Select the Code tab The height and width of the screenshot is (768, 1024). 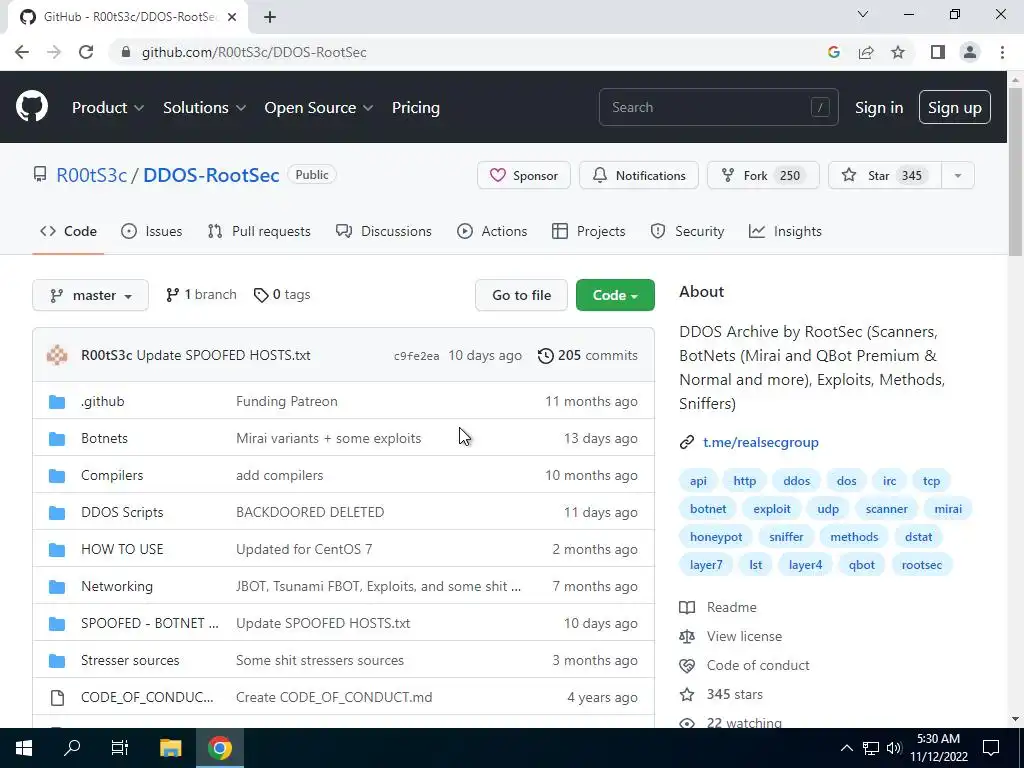coord(68,231)
